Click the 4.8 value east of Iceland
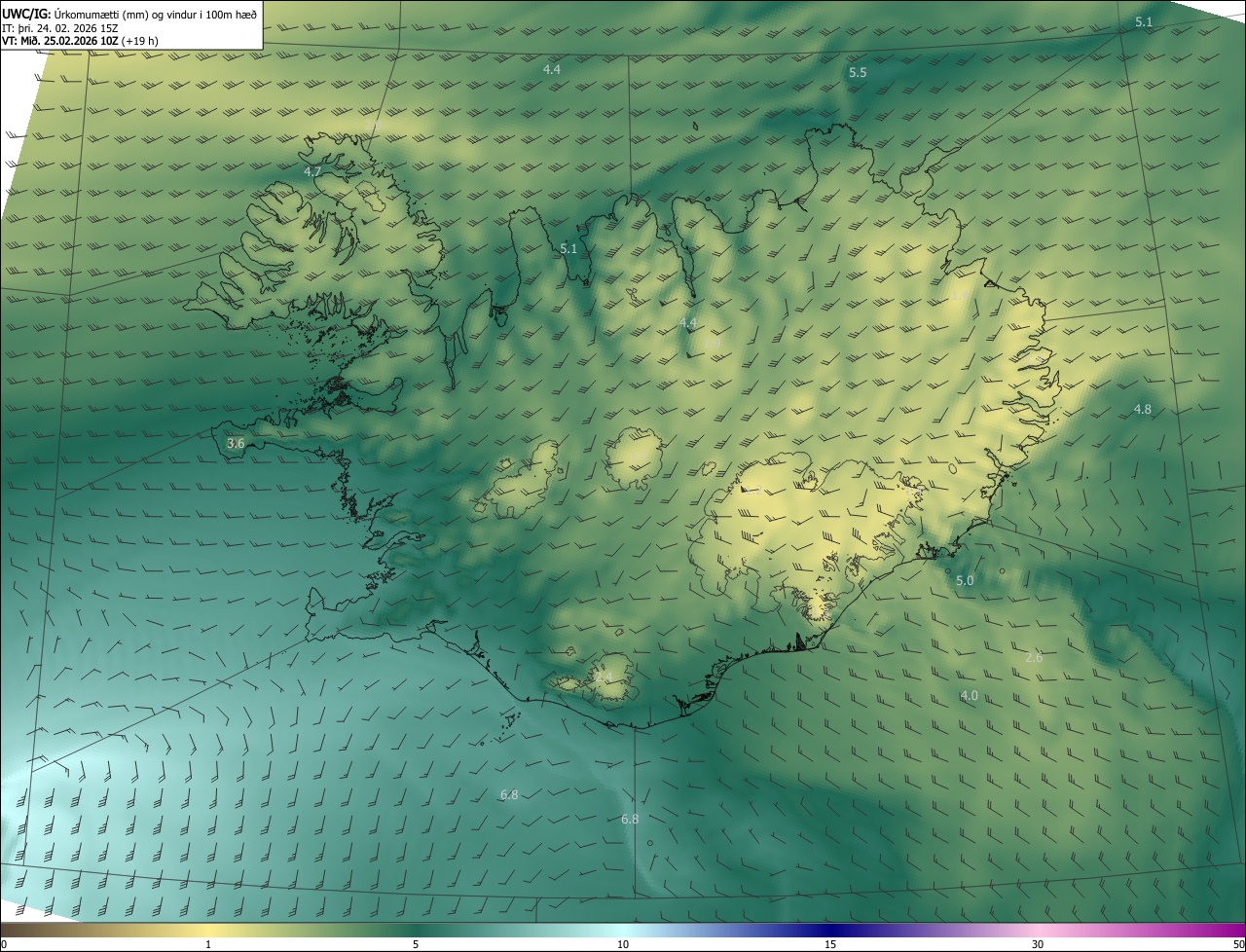 point(1143,410)
